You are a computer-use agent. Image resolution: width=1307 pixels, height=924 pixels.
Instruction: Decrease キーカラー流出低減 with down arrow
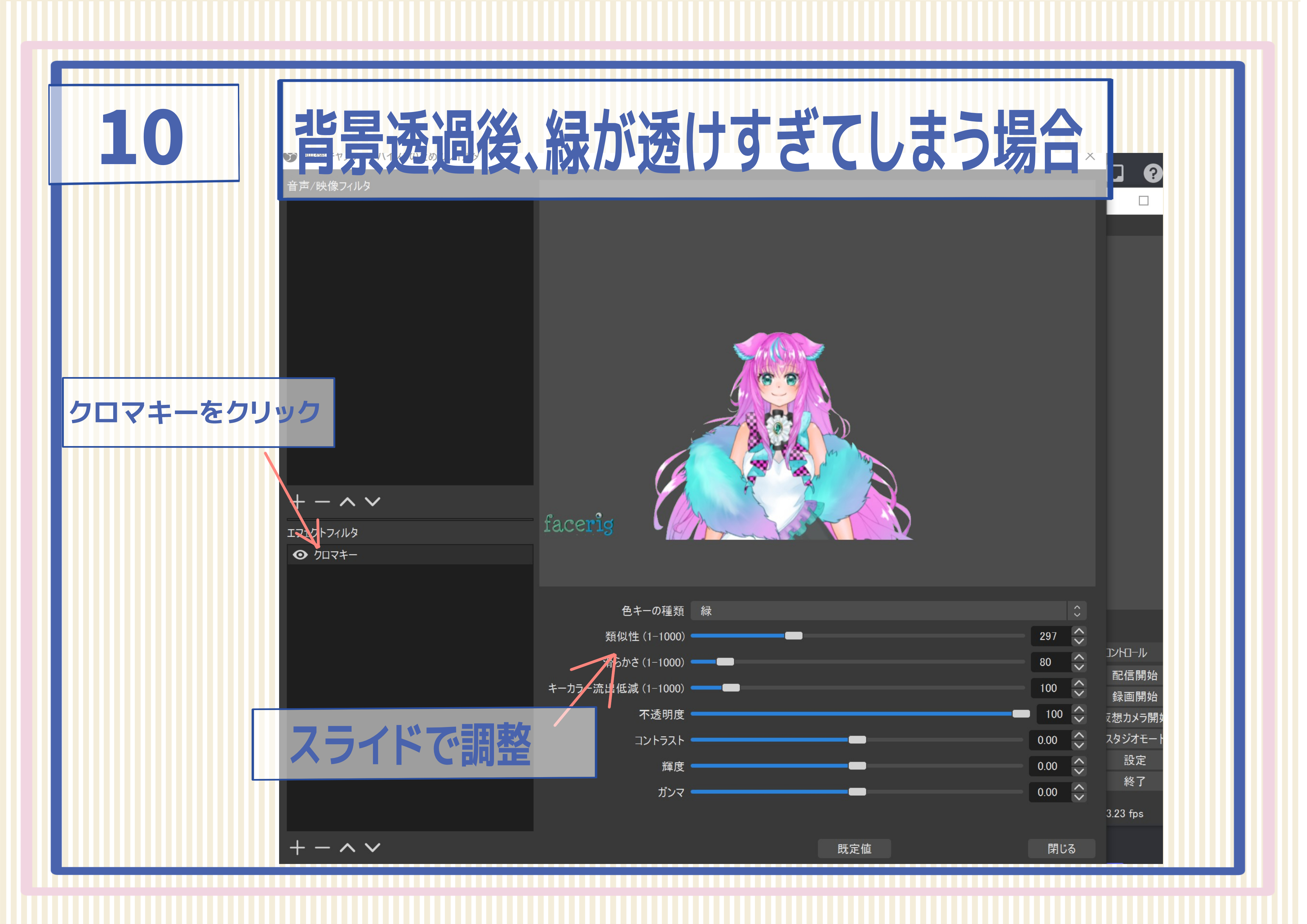click(1079, 694)
